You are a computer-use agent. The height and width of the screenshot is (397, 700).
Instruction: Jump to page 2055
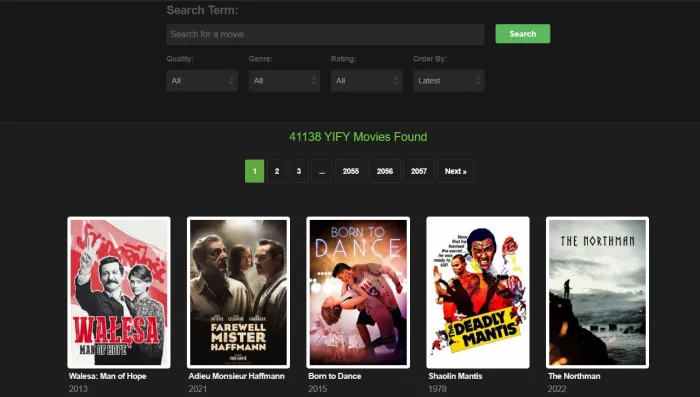coord(350,171)
